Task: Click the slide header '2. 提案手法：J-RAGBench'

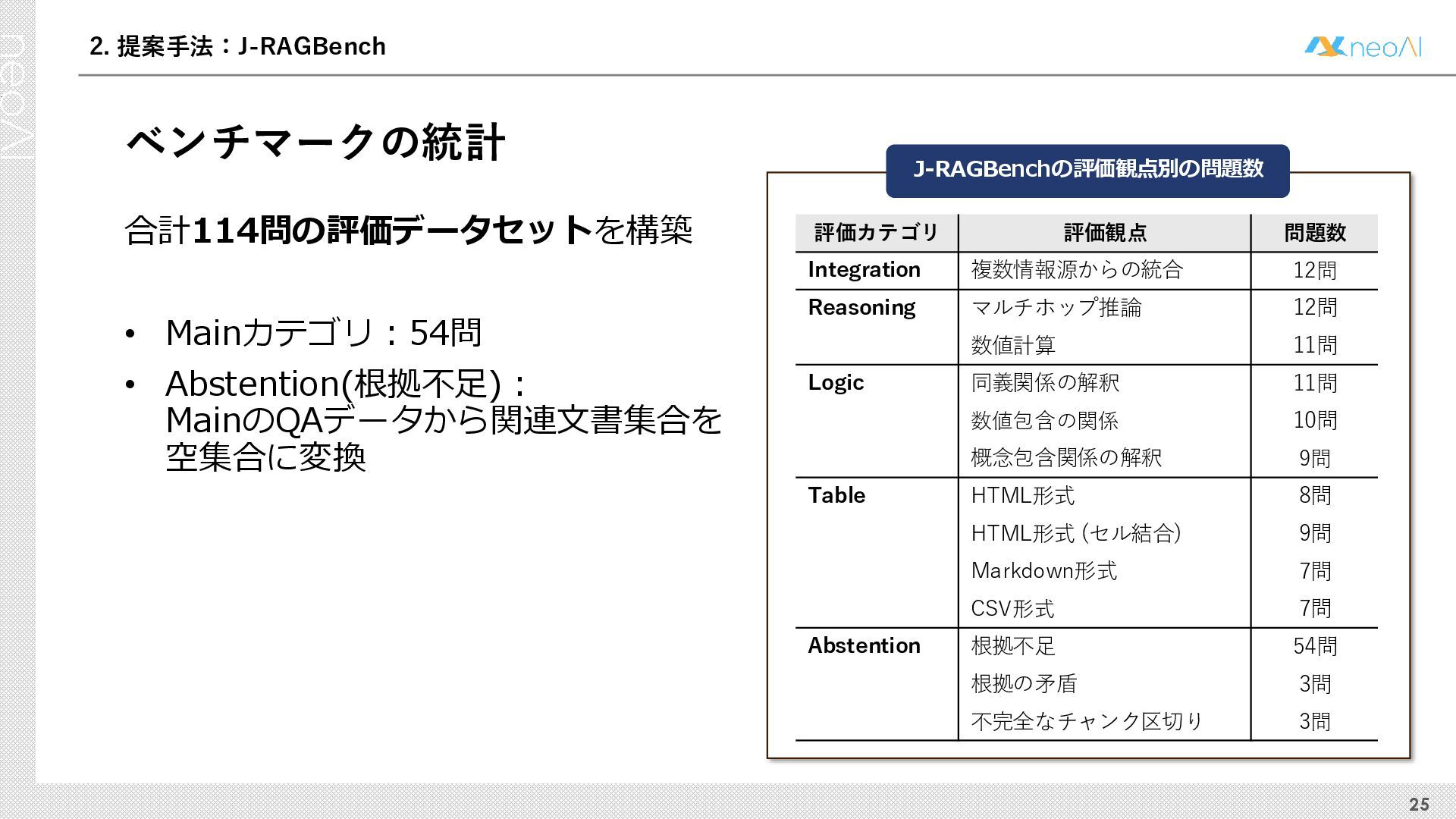Action: [237, 47]
